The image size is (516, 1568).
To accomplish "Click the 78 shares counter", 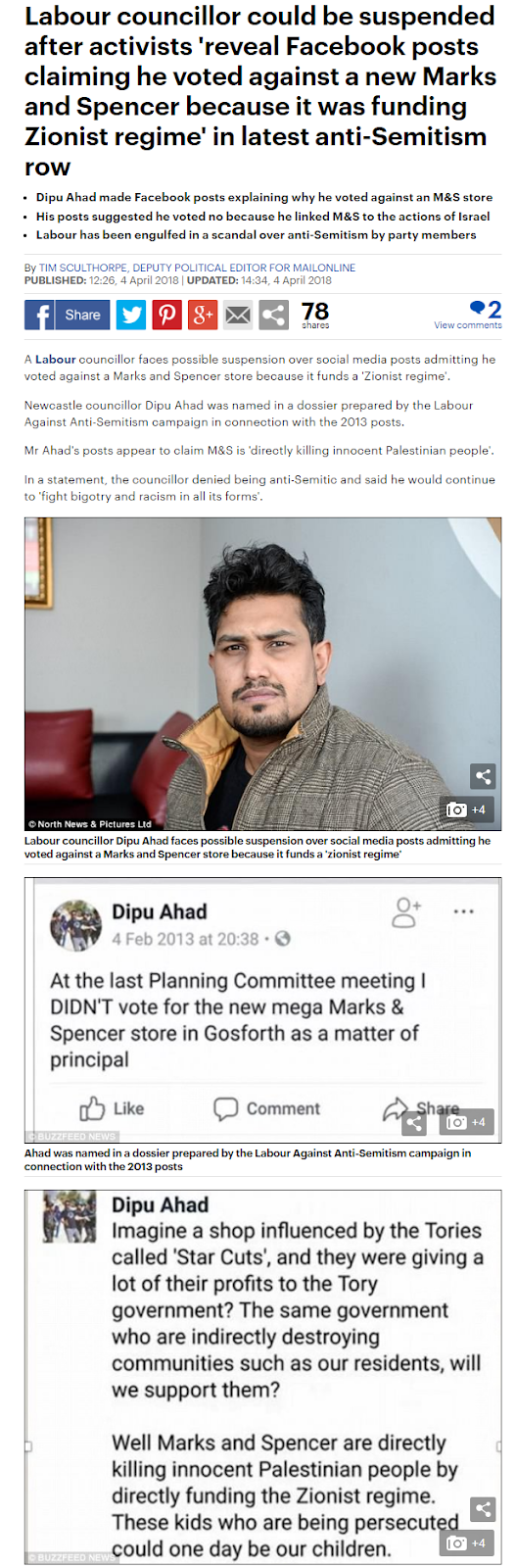I will click(x=315, y=315).
